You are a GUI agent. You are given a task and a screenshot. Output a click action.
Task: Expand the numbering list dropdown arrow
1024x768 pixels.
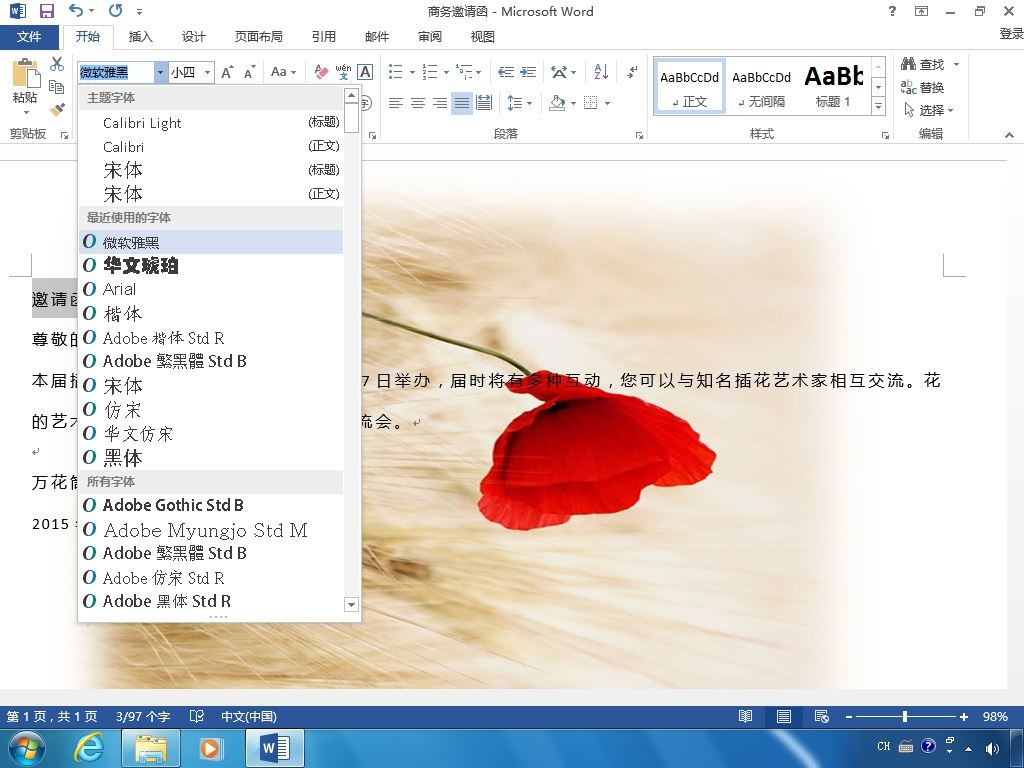pyautogui.click(x=446, y=72)
